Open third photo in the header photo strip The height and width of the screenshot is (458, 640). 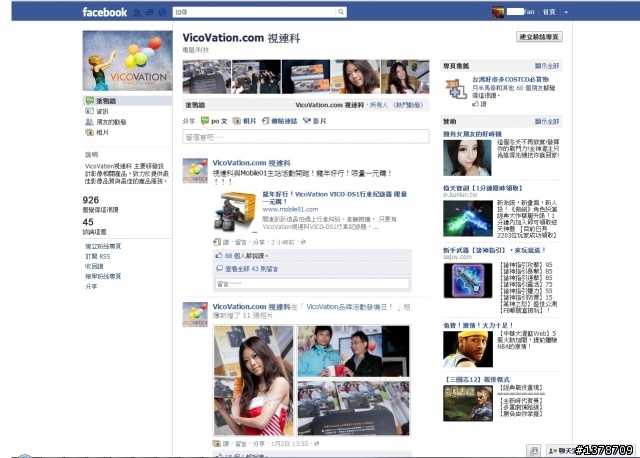tap(306, 77)
